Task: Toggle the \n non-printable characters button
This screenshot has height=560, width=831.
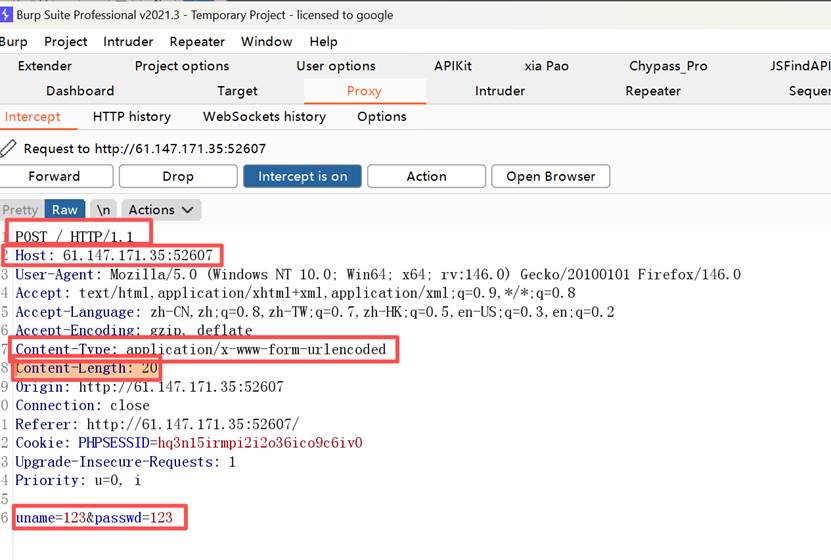Action: 103,210
